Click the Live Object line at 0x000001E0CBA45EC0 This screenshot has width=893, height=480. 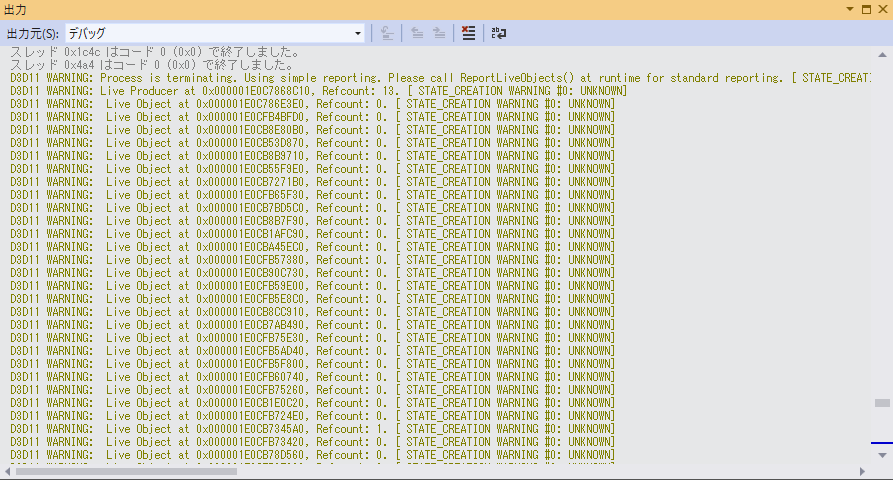click(x=313, y=247)
